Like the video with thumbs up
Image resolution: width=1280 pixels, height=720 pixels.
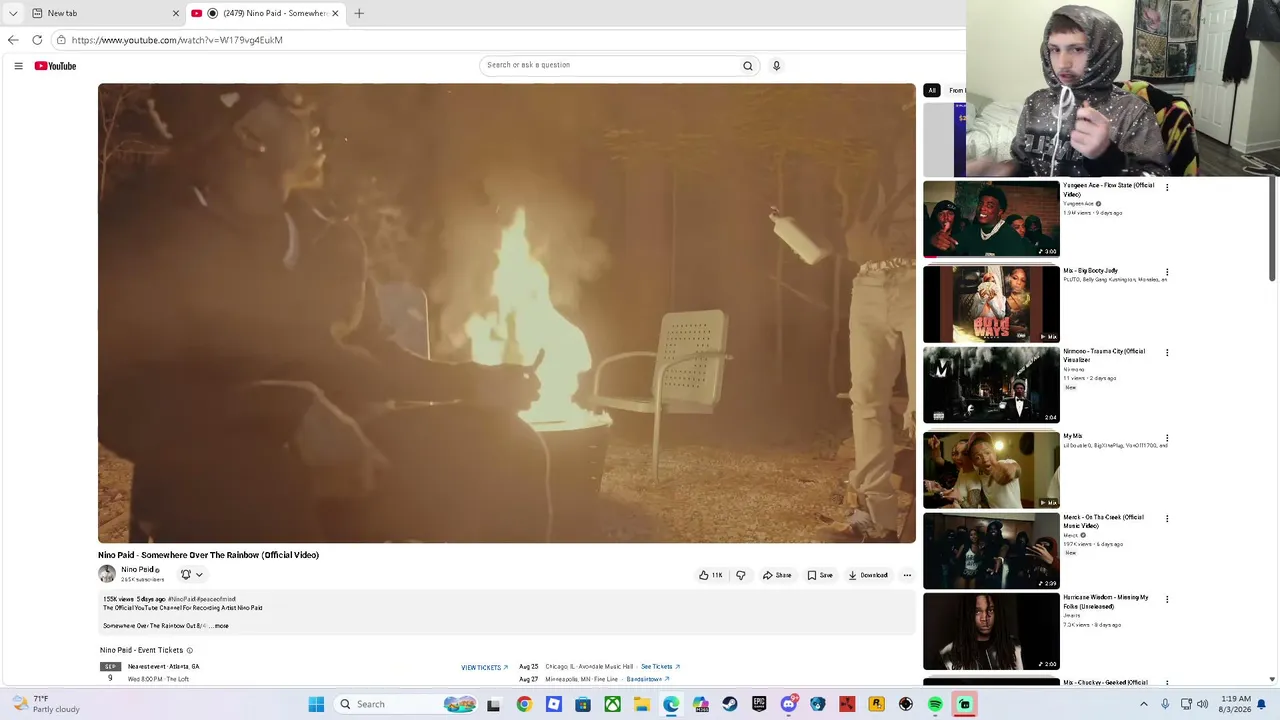coord(710,575)
